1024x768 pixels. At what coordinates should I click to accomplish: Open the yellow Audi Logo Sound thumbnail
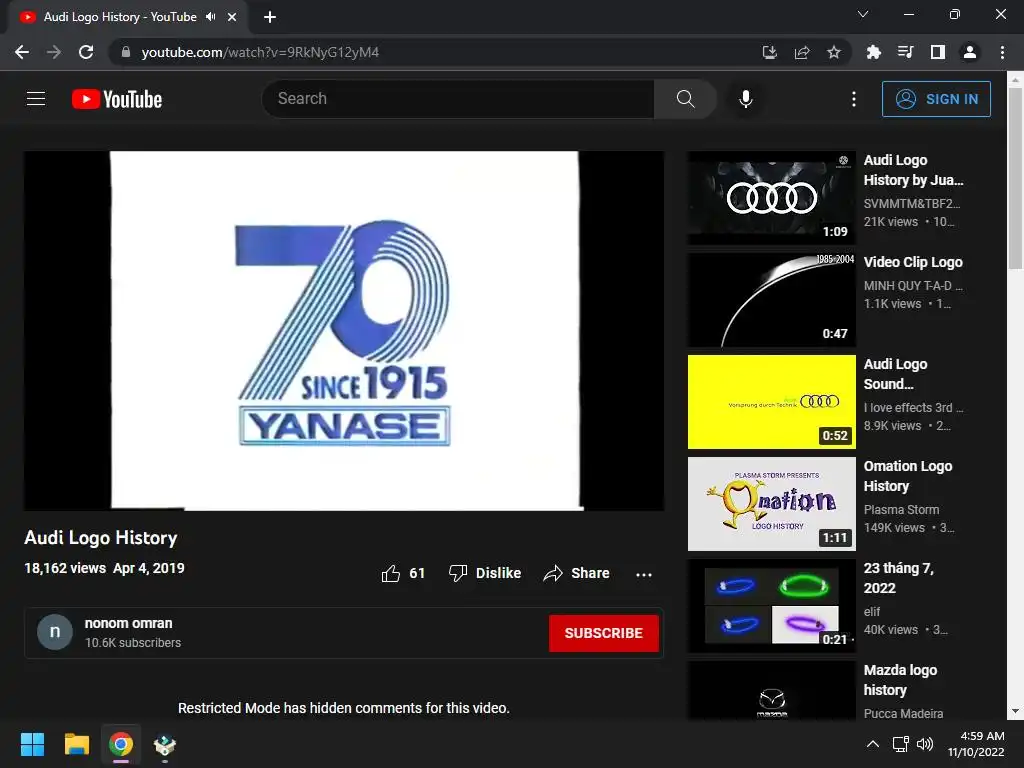[x=771, y=402]
